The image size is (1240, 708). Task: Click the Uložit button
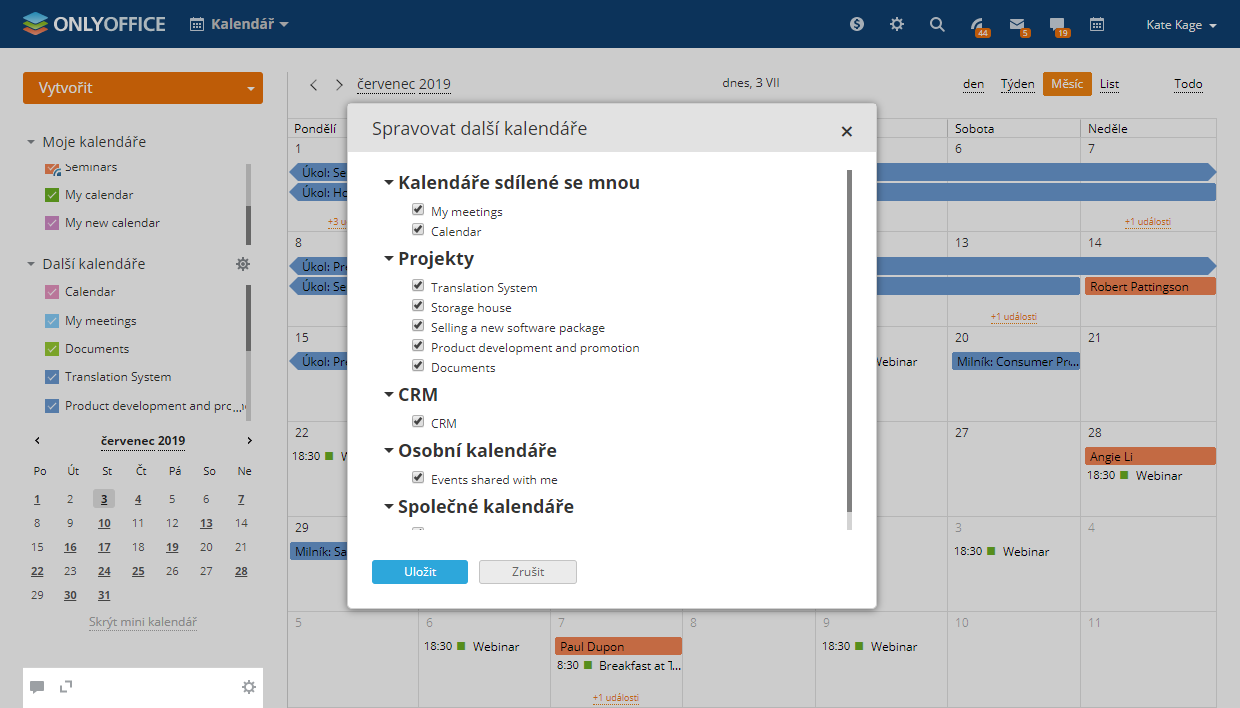click(x=420, y=571)
